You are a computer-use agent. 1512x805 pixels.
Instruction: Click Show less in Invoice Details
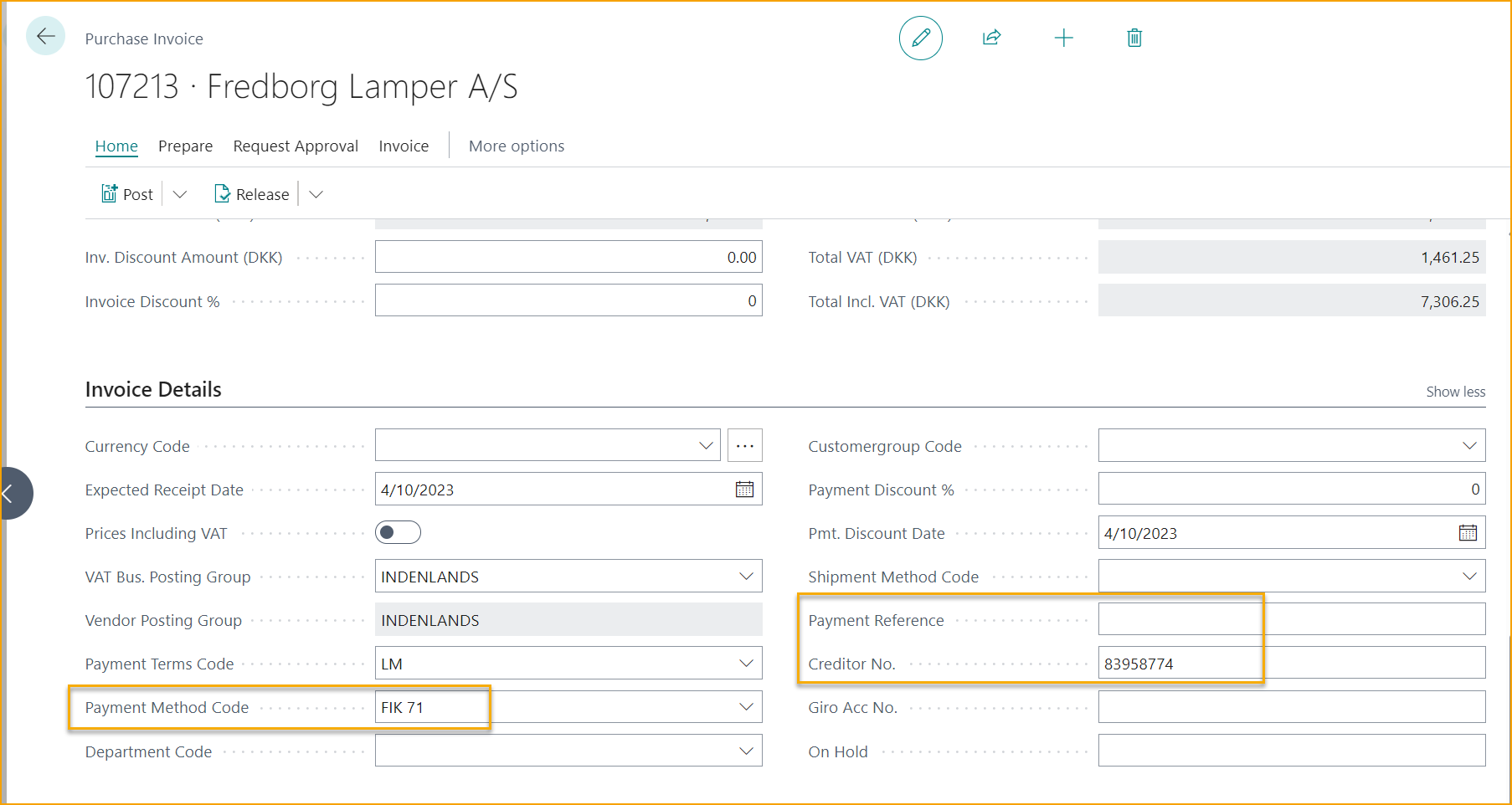[1455, 392]
